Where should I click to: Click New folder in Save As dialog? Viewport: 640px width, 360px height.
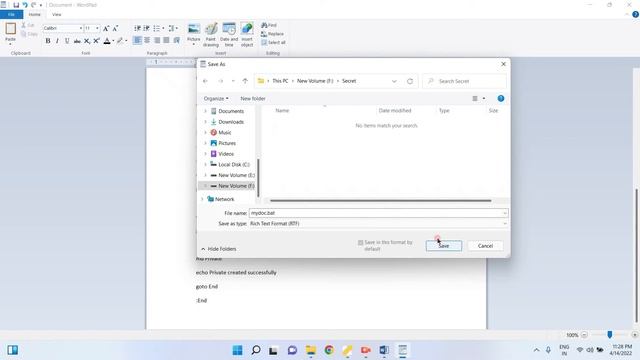click(x=253, y=98)
